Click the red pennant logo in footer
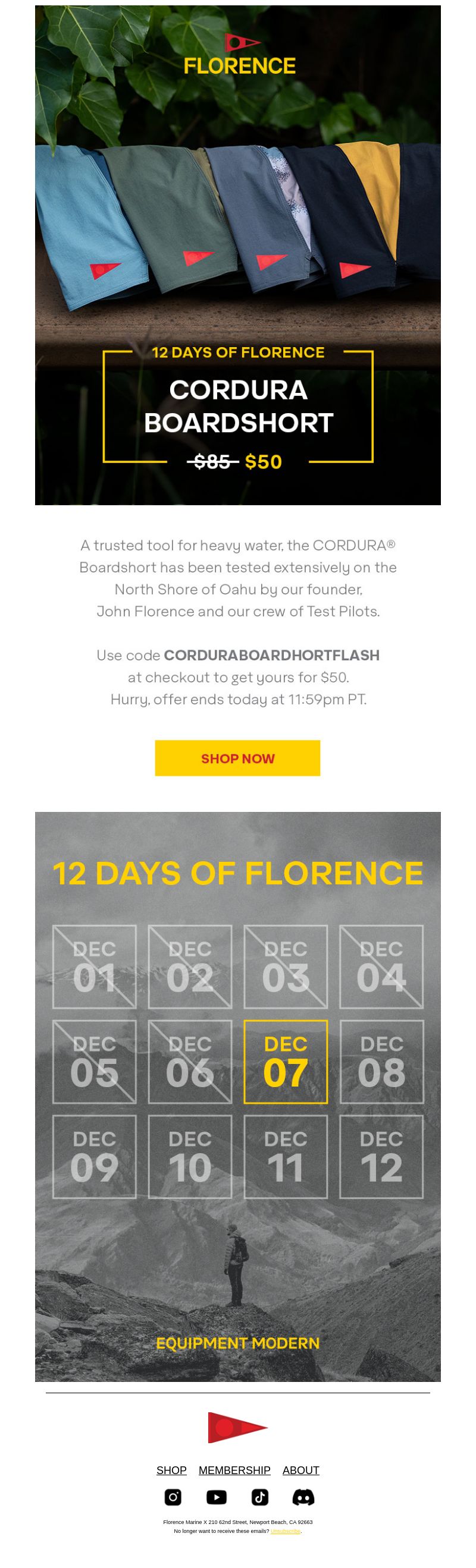This screenshot has width=476, height=1568. point(237,1427)
